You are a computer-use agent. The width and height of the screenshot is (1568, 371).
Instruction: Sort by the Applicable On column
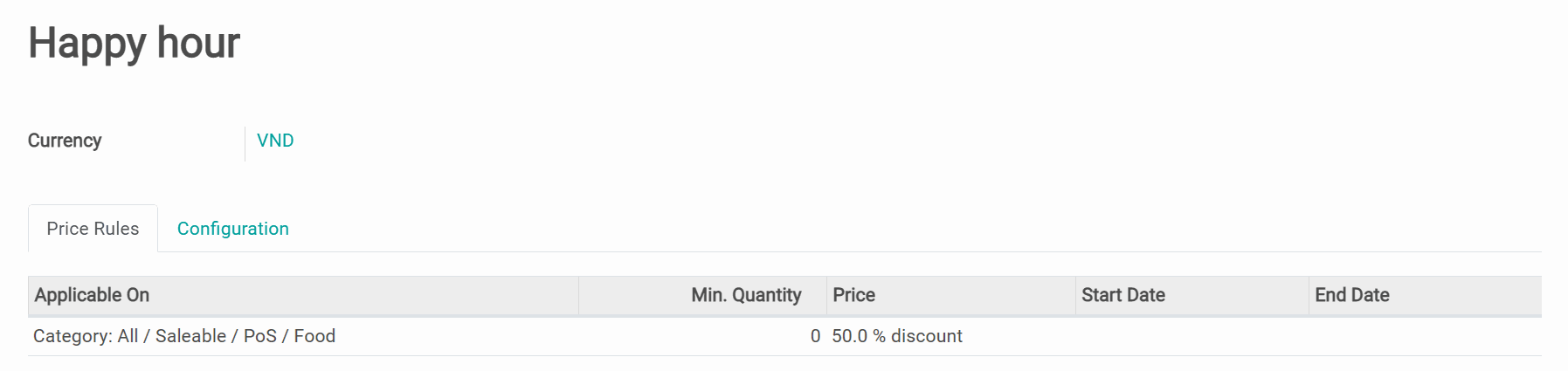[x=92, y=295]
